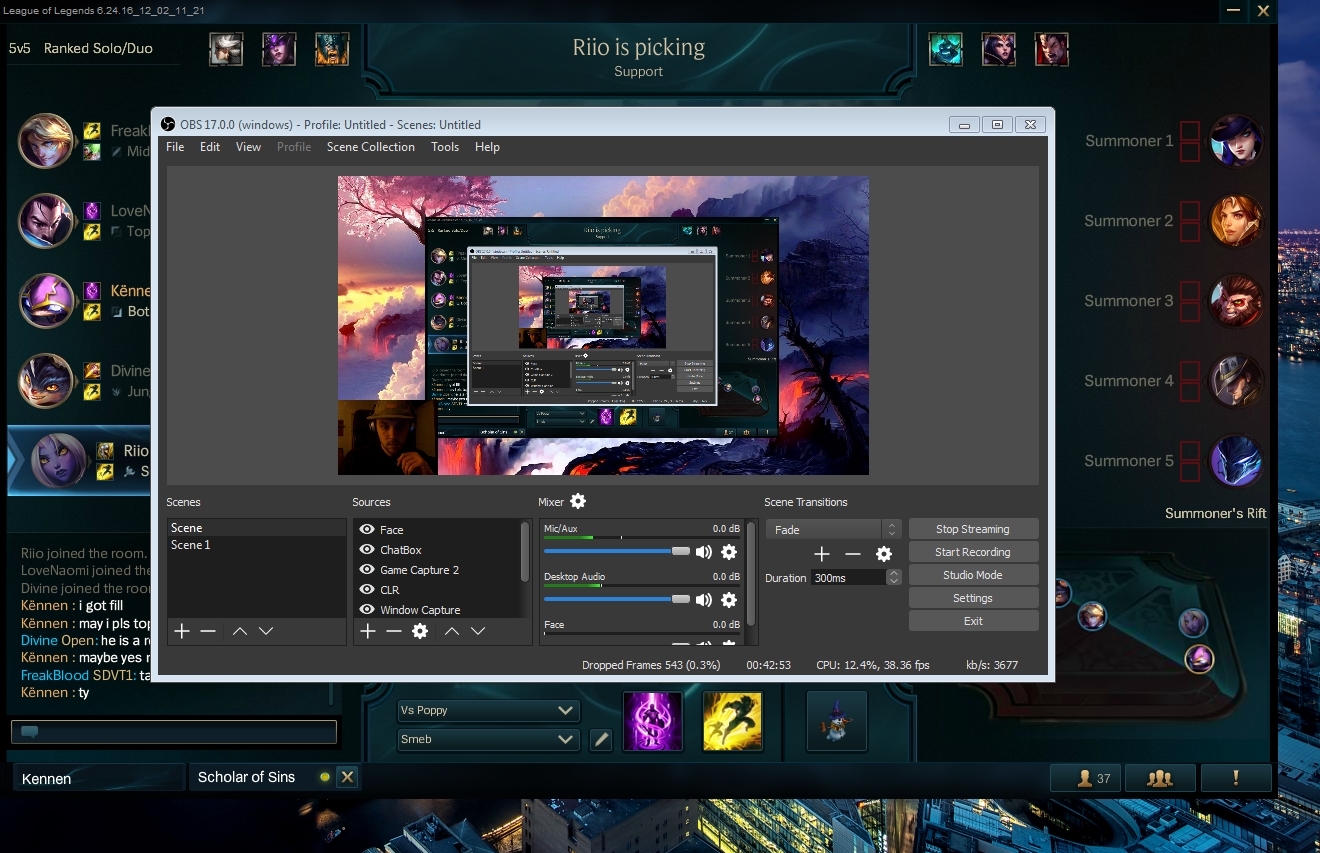Open friends list icon showing 37
Screen dimensions: 1320x853
(1085, 778)
